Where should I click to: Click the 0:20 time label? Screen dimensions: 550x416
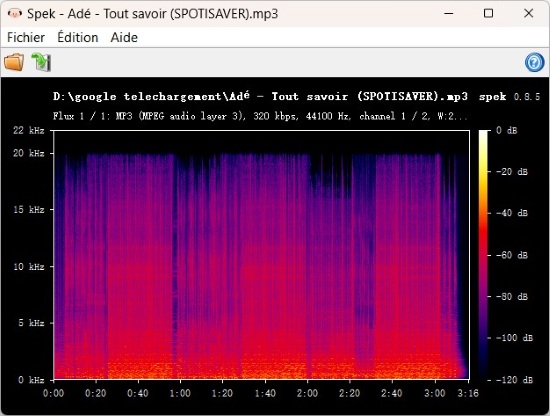pyautogui.click(x=96, y=393)
